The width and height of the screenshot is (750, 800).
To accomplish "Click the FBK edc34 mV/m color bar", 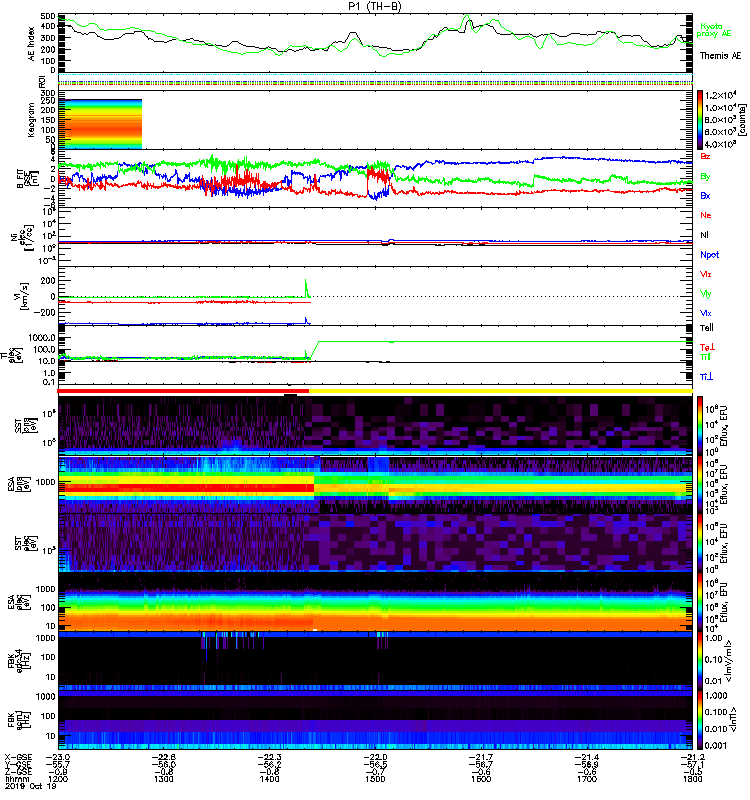I will (700, 661).
